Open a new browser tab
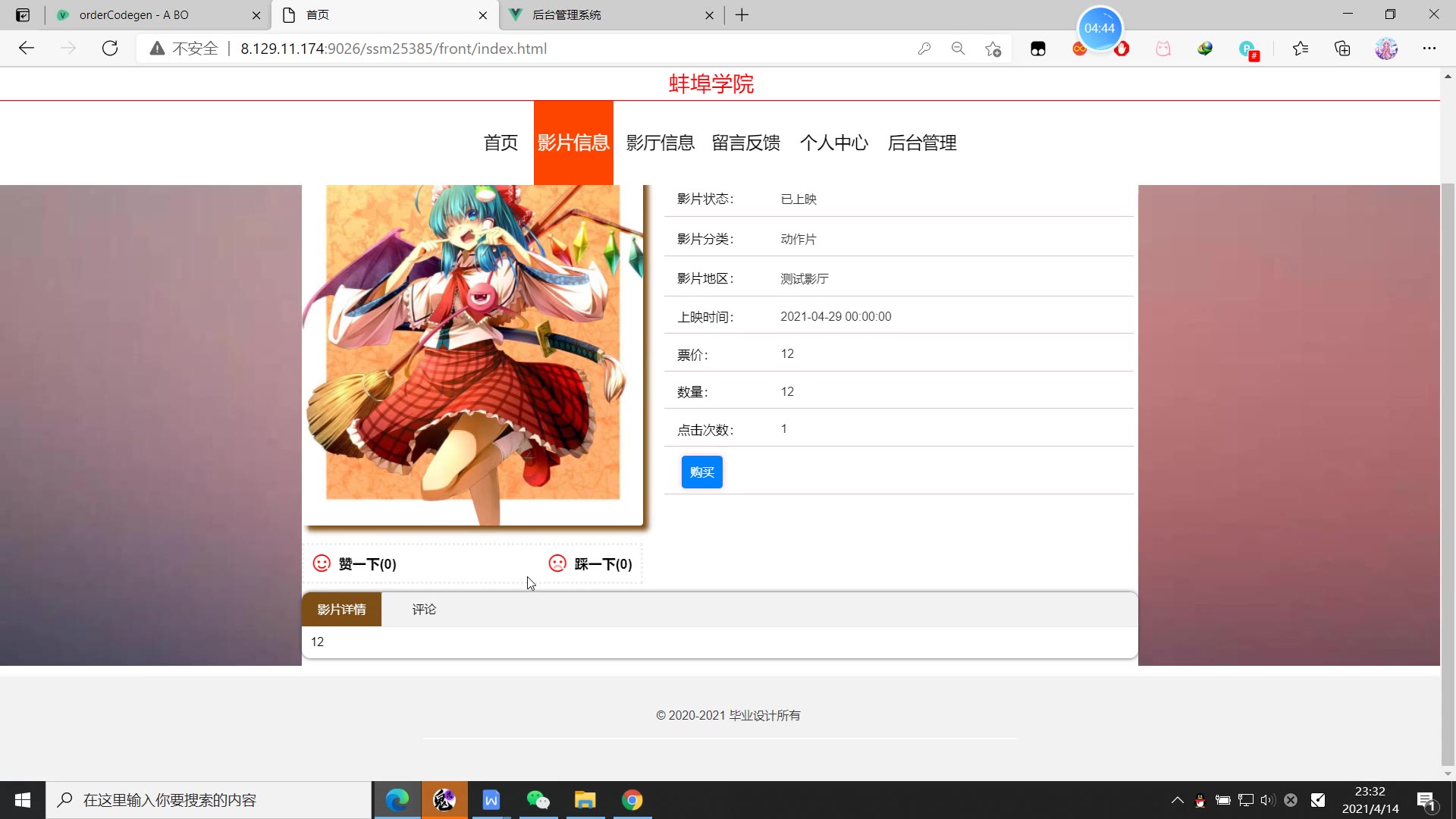1456x819 pixels. click(x=742, y=15)
